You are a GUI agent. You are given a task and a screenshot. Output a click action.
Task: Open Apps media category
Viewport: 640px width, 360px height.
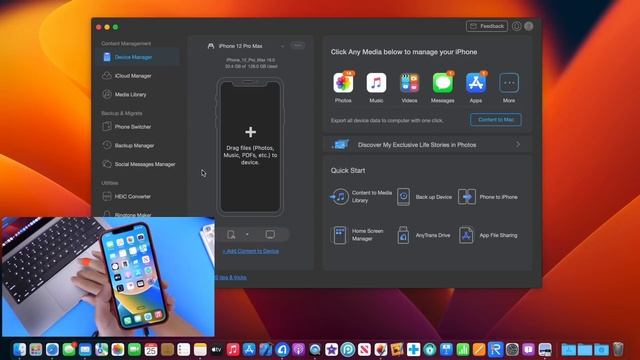click(x=476, y=83)
